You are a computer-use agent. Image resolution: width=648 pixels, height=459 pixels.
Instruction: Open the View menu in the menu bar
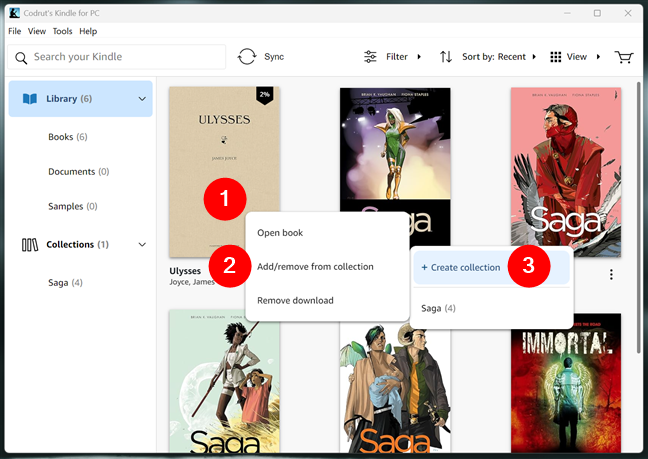coord(37,31)
